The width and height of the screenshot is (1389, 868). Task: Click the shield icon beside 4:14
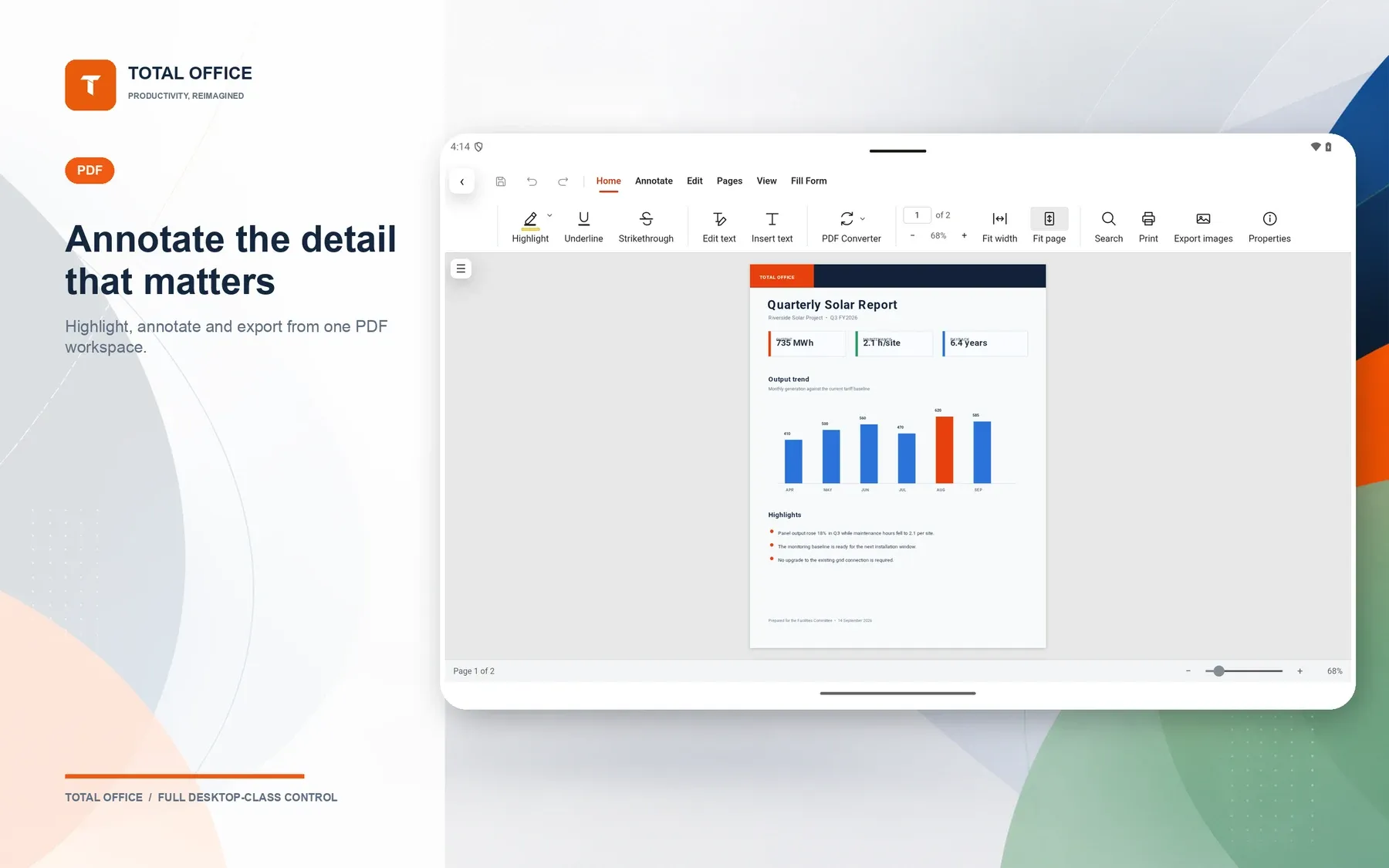pos(478,147)
